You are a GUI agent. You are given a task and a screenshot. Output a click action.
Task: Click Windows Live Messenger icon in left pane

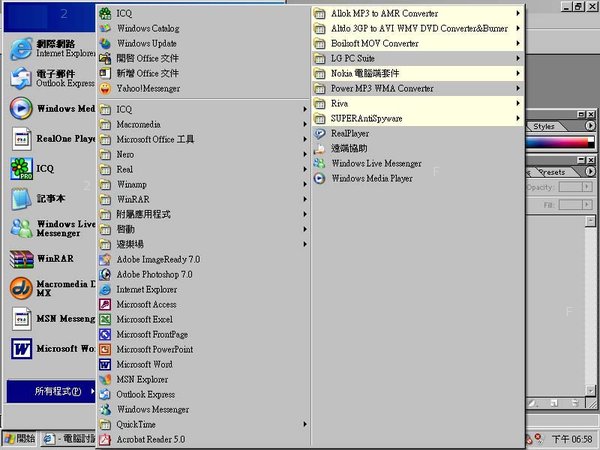tap(21, 228)
